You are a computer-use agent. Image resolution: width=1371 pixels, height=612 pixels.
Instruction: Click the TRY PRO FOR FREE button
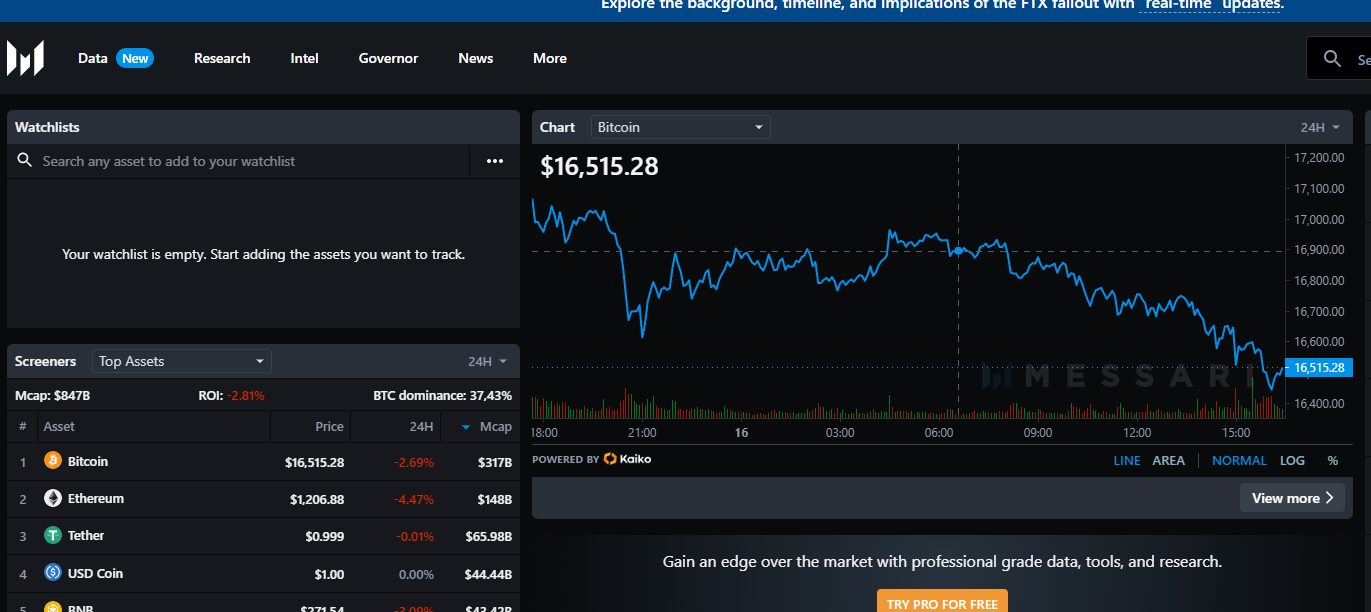point(942,603)
